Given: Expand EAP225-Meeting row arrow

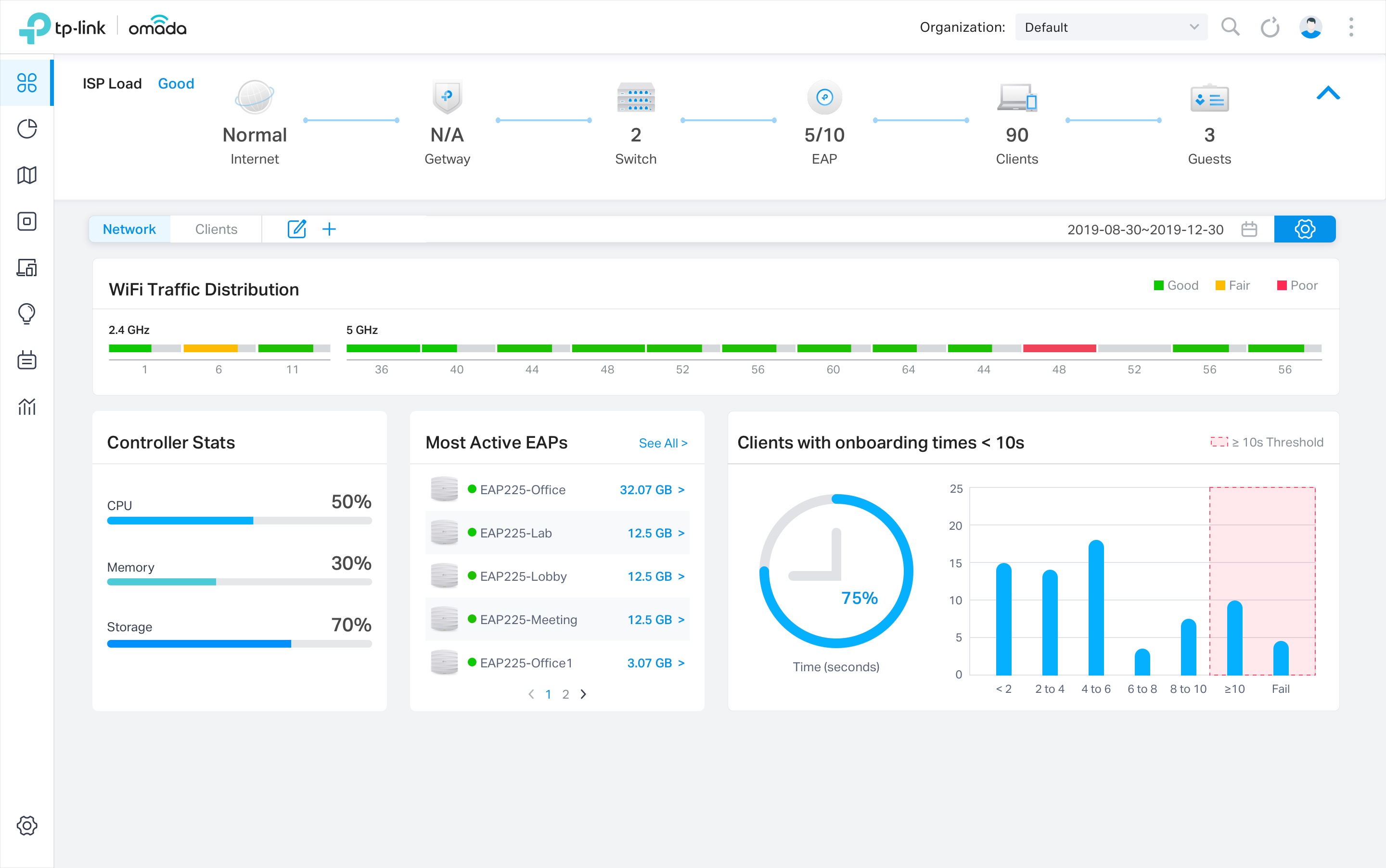Looking at the screenshot, I should pos(681,620).
